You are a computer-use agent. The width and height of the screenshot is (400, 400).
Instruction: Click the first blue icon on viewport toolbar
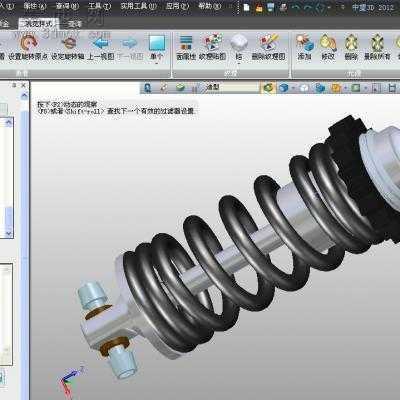(147, 88)
